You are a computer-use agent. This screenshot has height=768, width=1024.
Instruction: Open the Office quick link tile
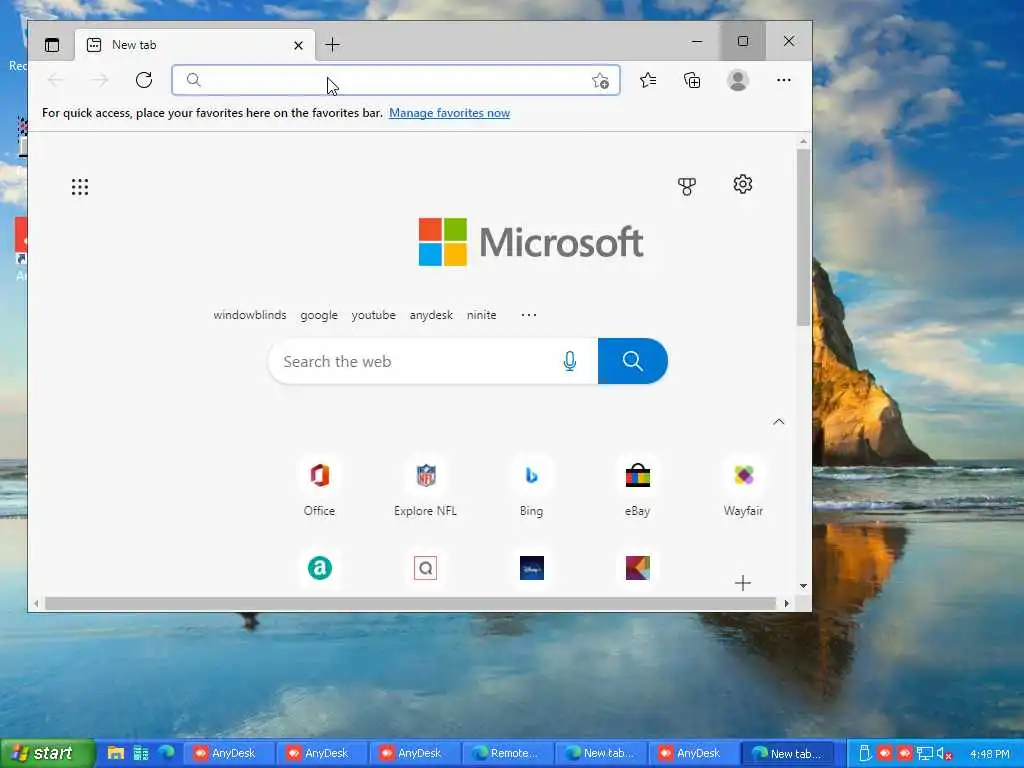[x=319, y=487]
